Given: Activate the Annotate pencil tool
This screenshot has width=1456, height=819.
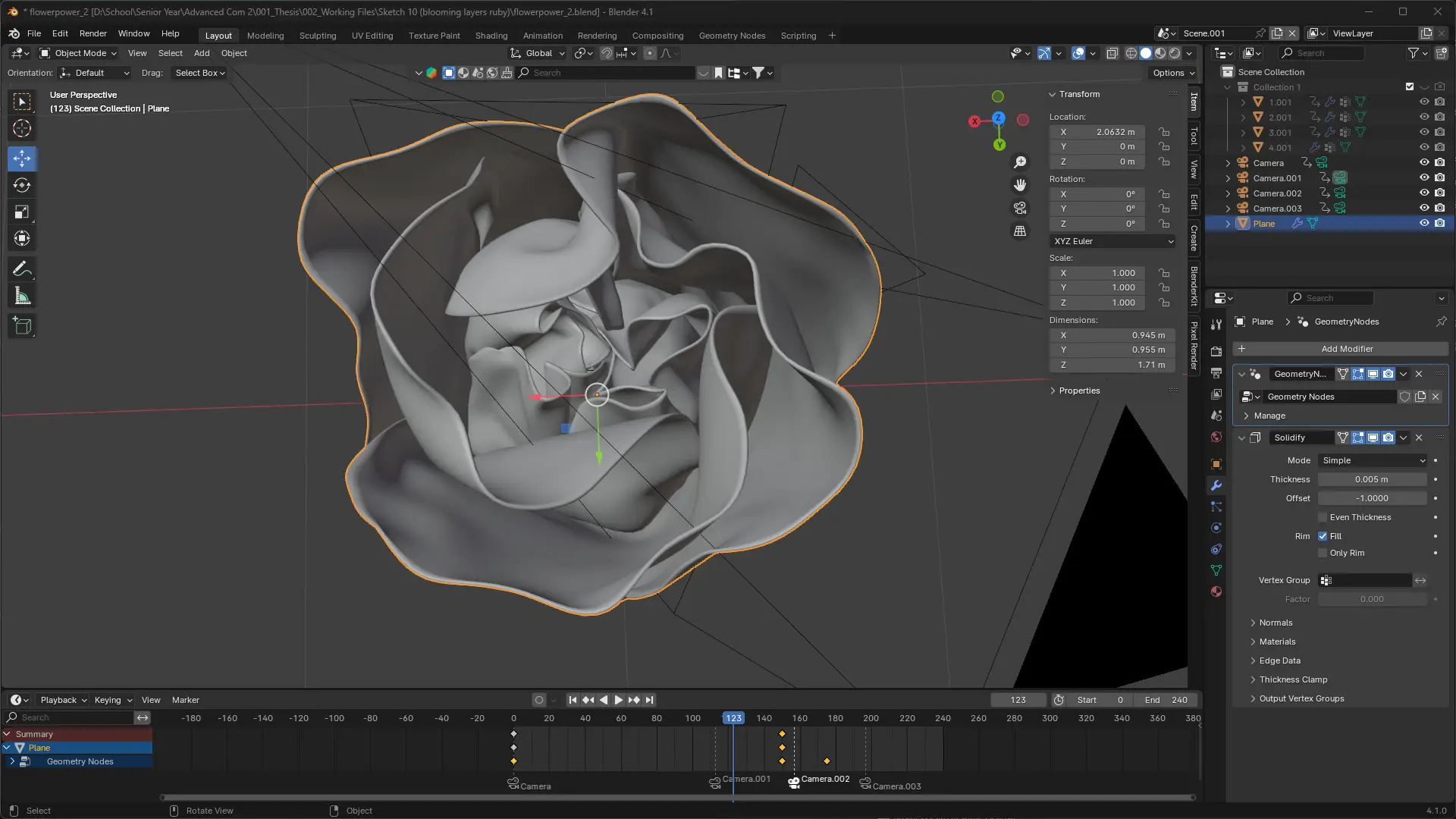Looking at the screenshot, I should (x=22, y=269).
